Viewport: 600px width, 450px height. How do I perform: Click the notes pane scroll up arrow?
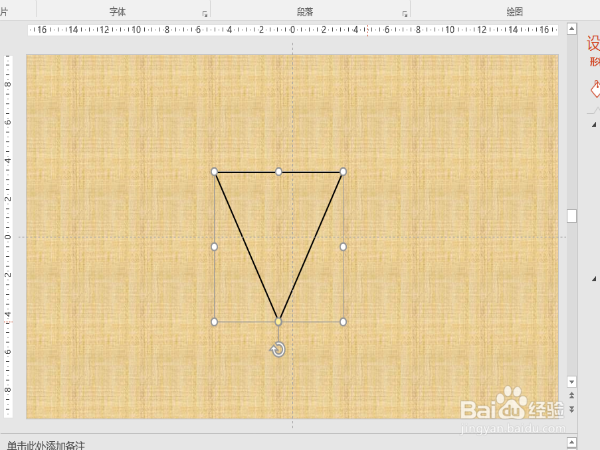[x=572, y=442]
